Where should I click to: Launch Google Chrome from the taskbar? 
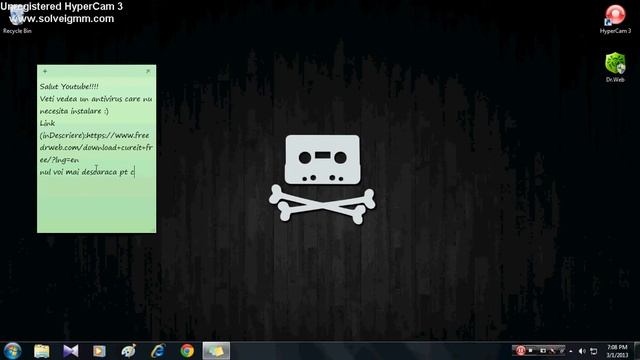tap(187, 351)
